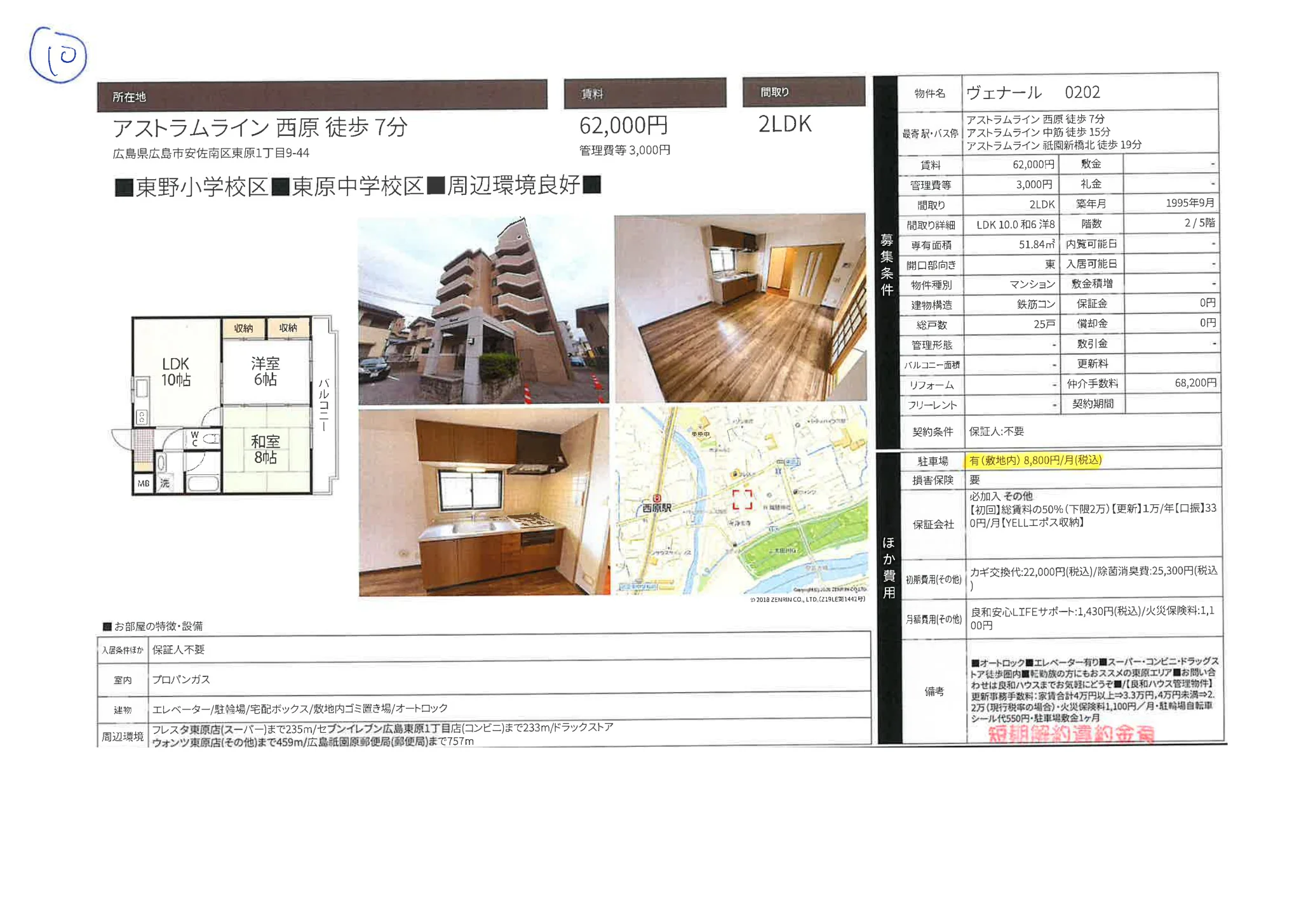Select the 開口部向き value 東
This screenshot has height=924, width=1306.
1050,264
